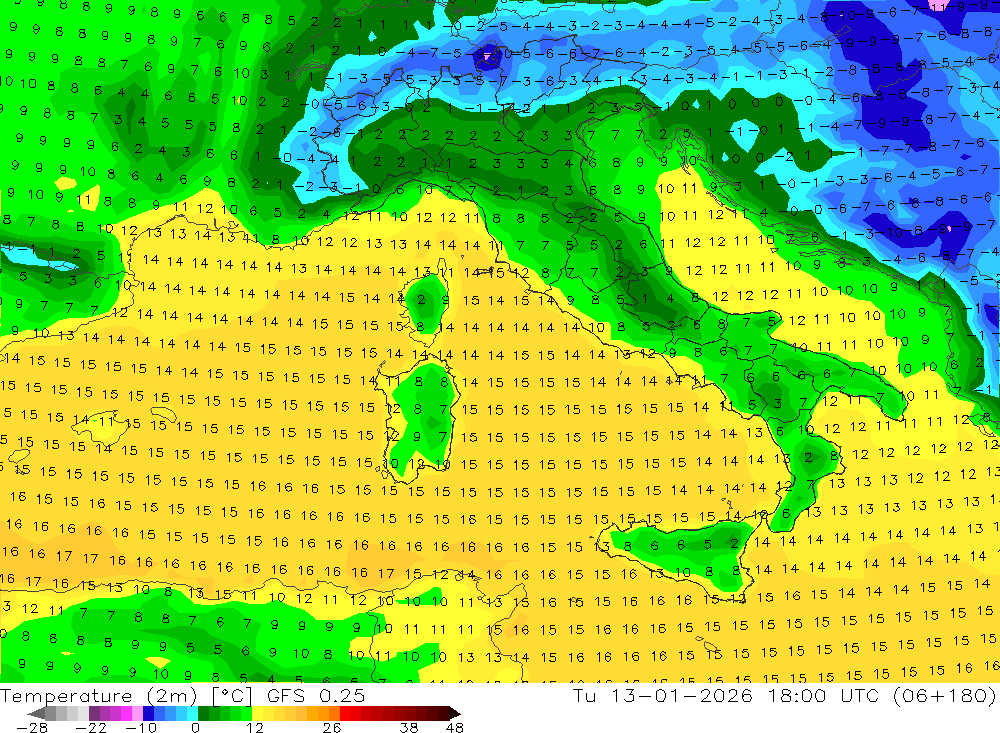Click the right dark-brown arrow of the color scale
This screenshot has width=1000, height=733.
(x=455, y=713)
